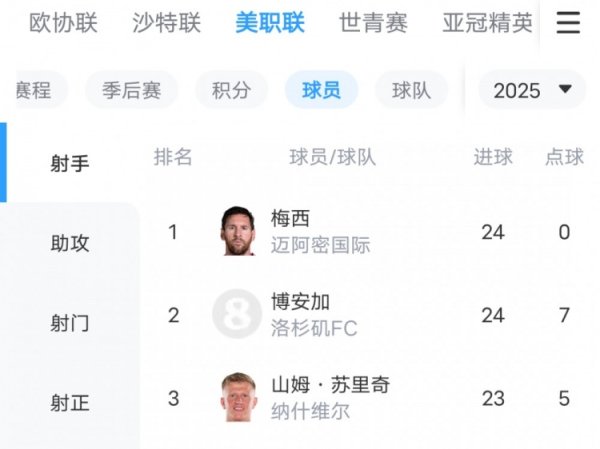Click Bouanga's placeholder avatar icon
The height and width of the screenshot is (449, 600).
click(238, 314)
